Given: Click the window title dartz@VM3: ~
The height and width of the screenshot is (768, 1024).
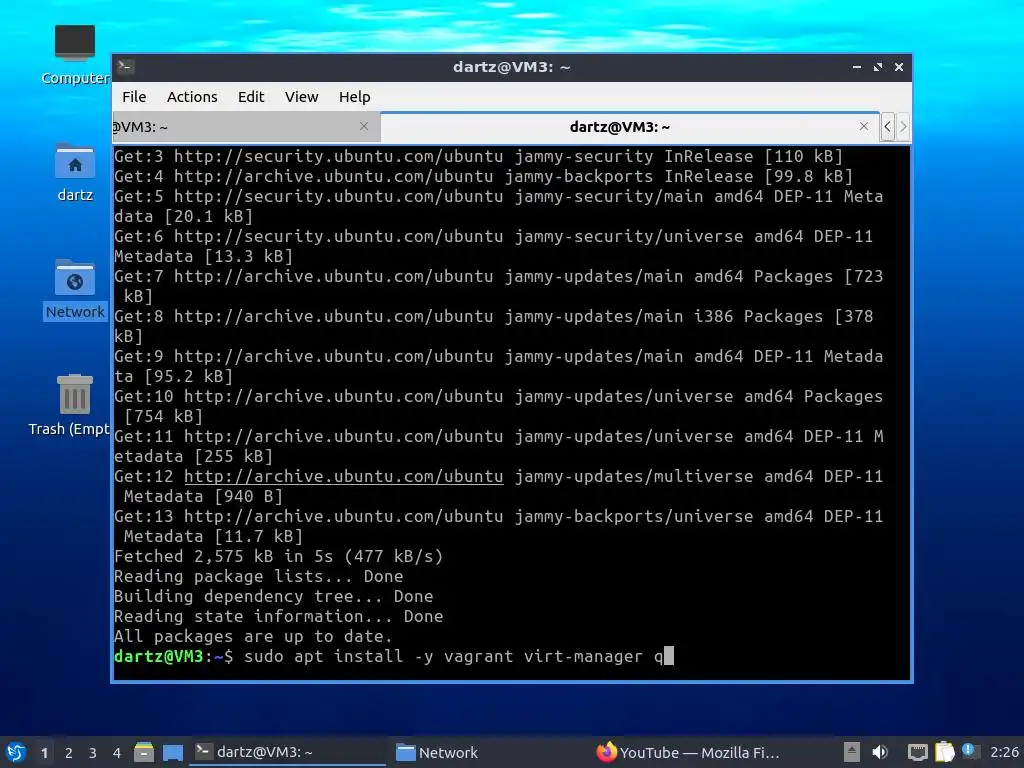Looking at the screenshot, I should 512,67.
